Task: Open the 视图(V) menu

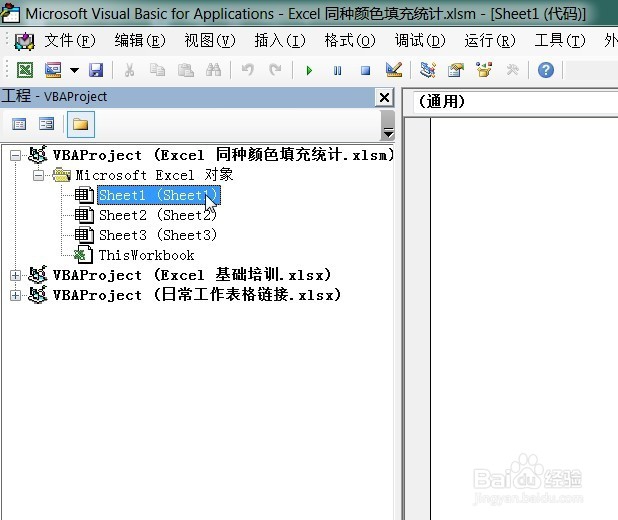Action: coord(210,41)
